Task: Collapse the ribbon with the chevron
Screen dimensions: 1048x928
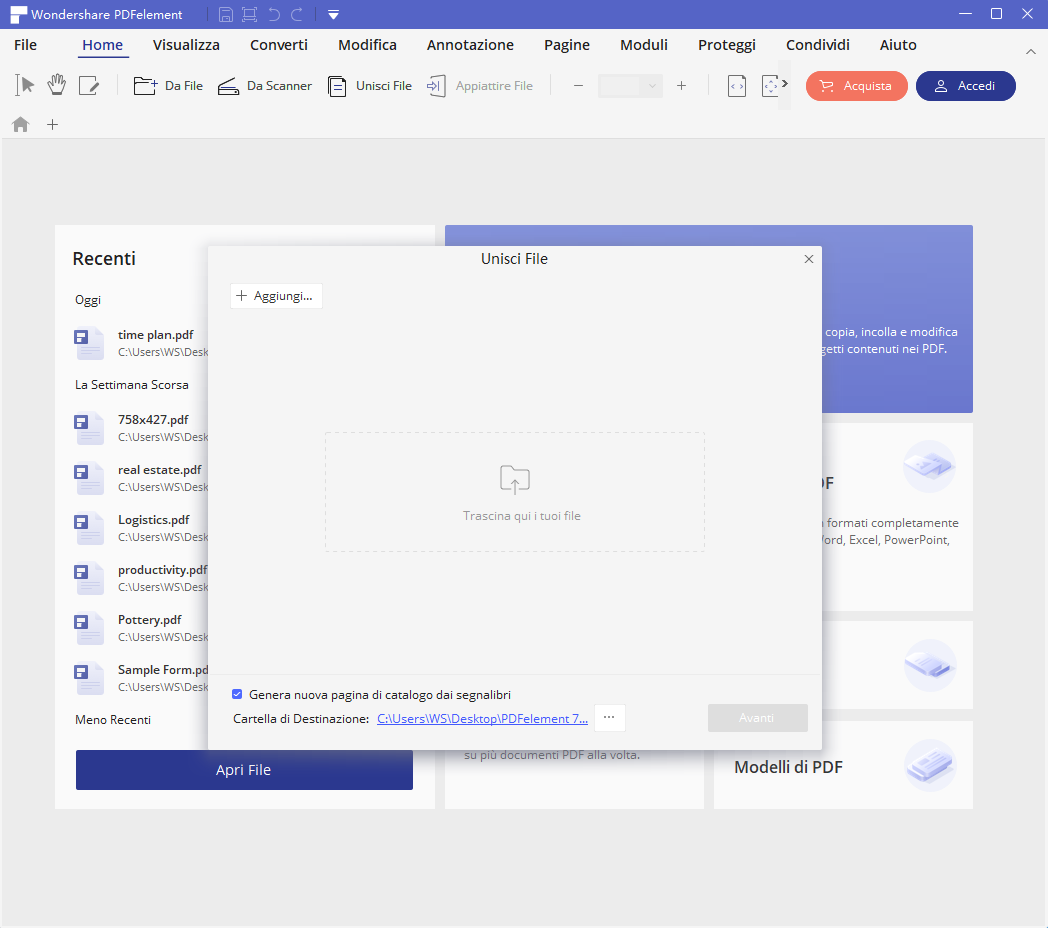Action: (x=1031, y=51)
